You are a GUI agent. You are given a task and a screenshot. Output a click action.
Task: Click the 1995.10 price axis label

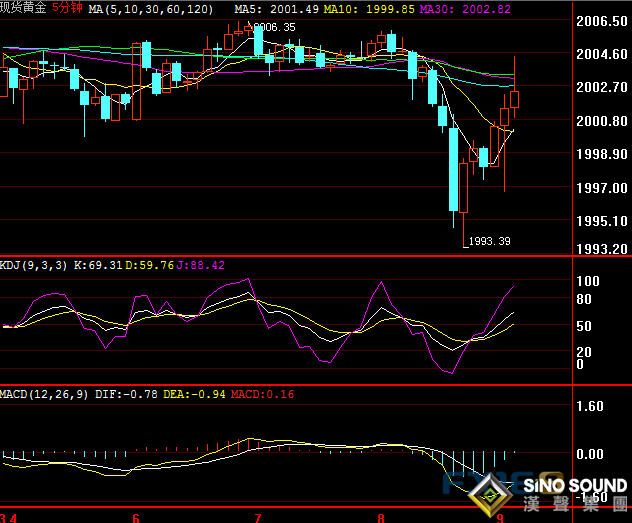click(x=602, y=221)
